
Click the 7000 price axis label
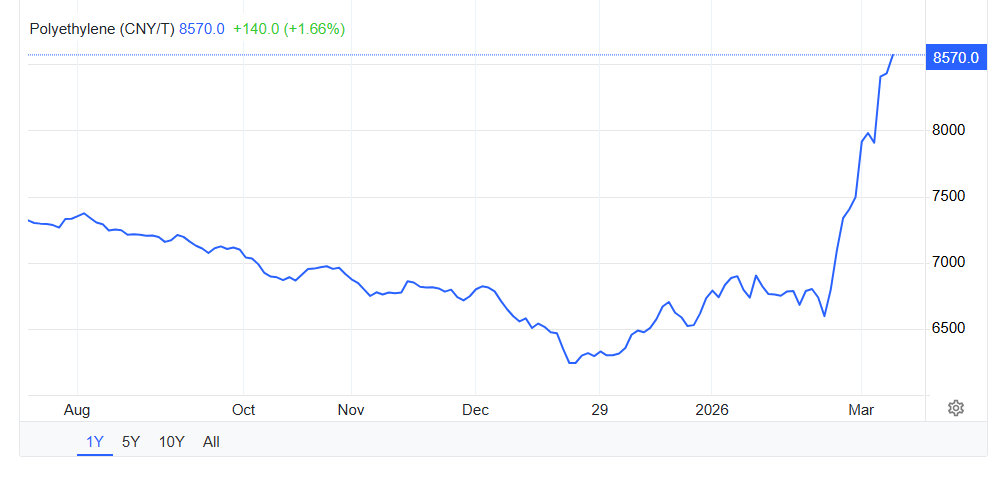click(x=948, y=263)
